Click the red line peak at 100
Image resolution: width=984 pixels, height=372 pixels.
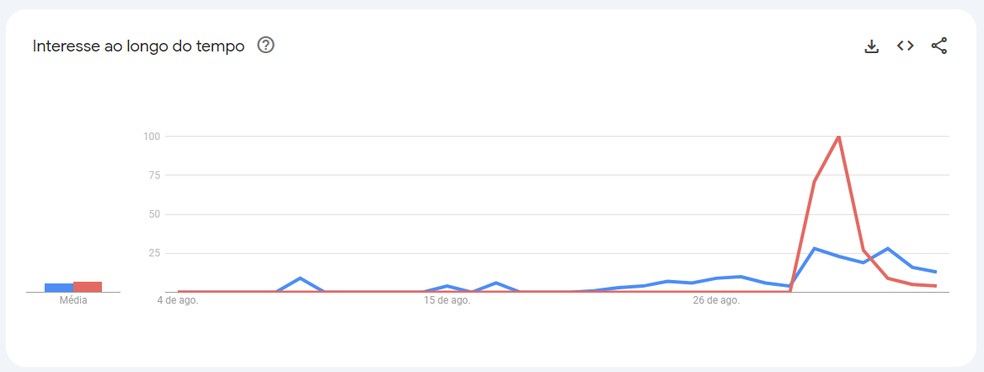pos(838,137)
